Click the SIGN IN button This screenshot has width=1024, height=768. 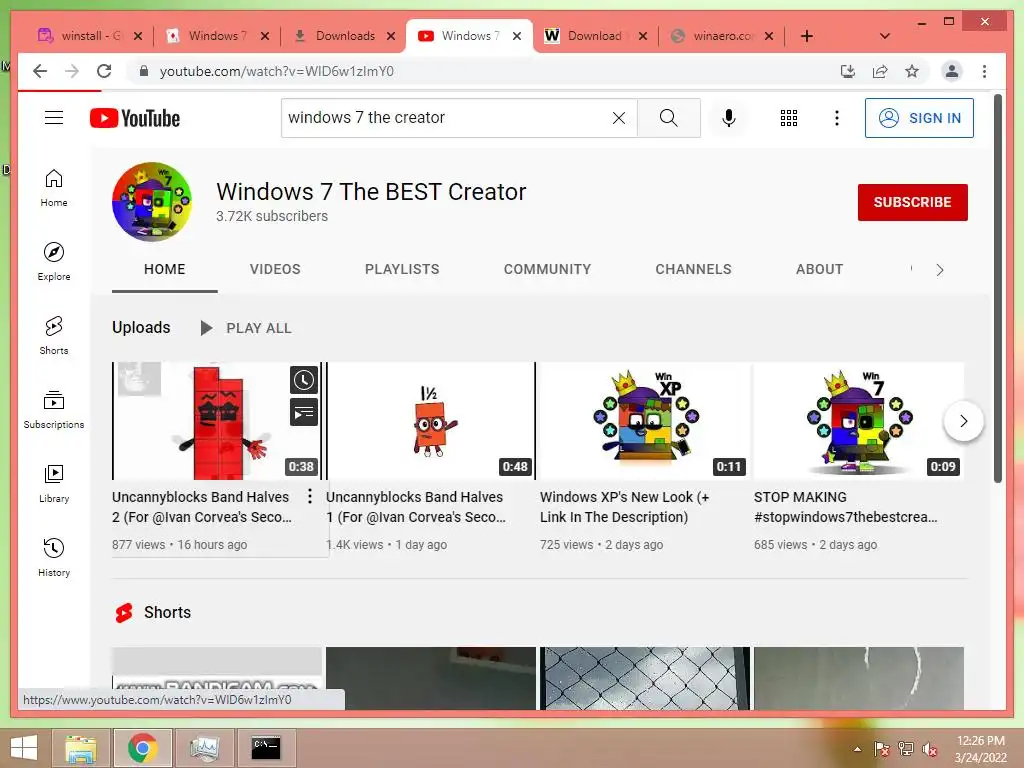[x=919, y=118]
